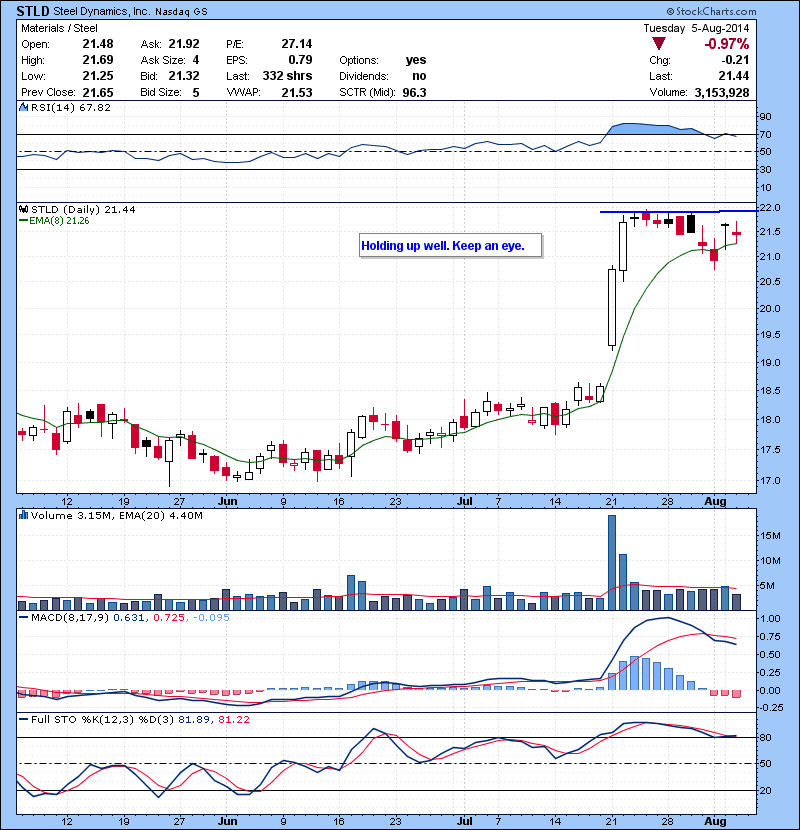Click the 22.0 price scale label

point(770,208)
